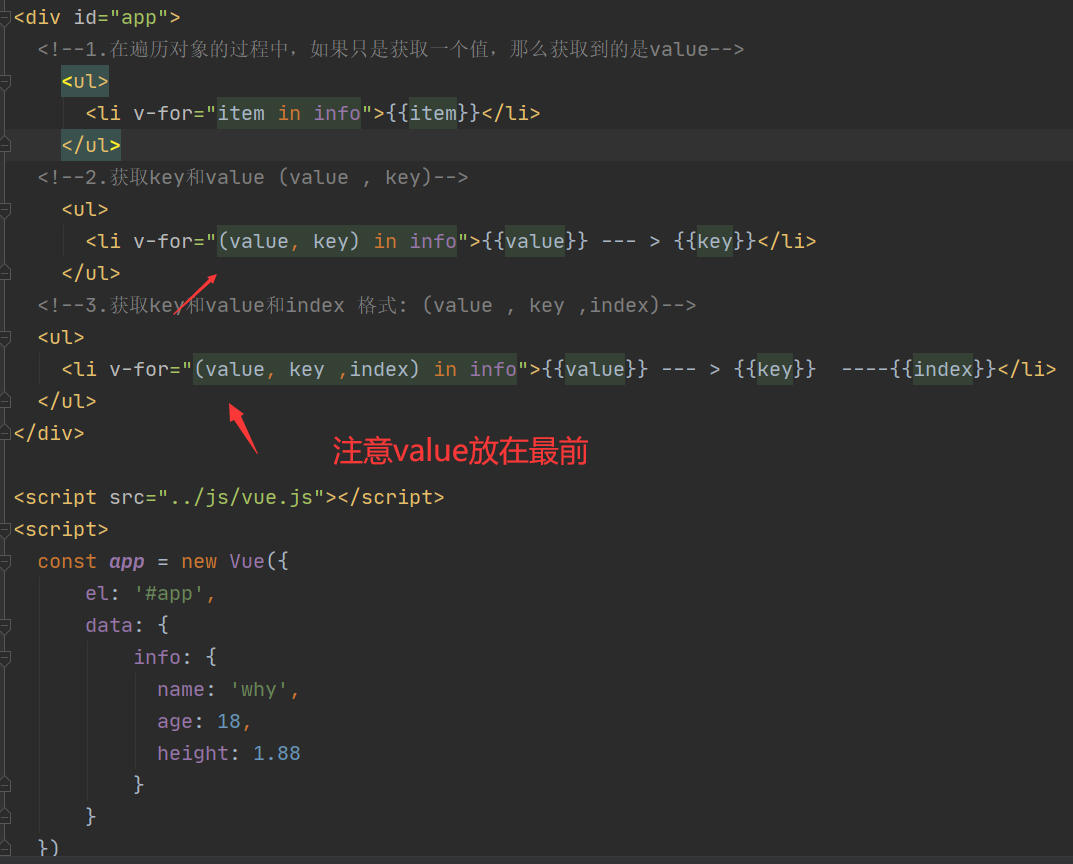Click the "../js/vue.js" script source path
1073x864 pixels.
241,497
